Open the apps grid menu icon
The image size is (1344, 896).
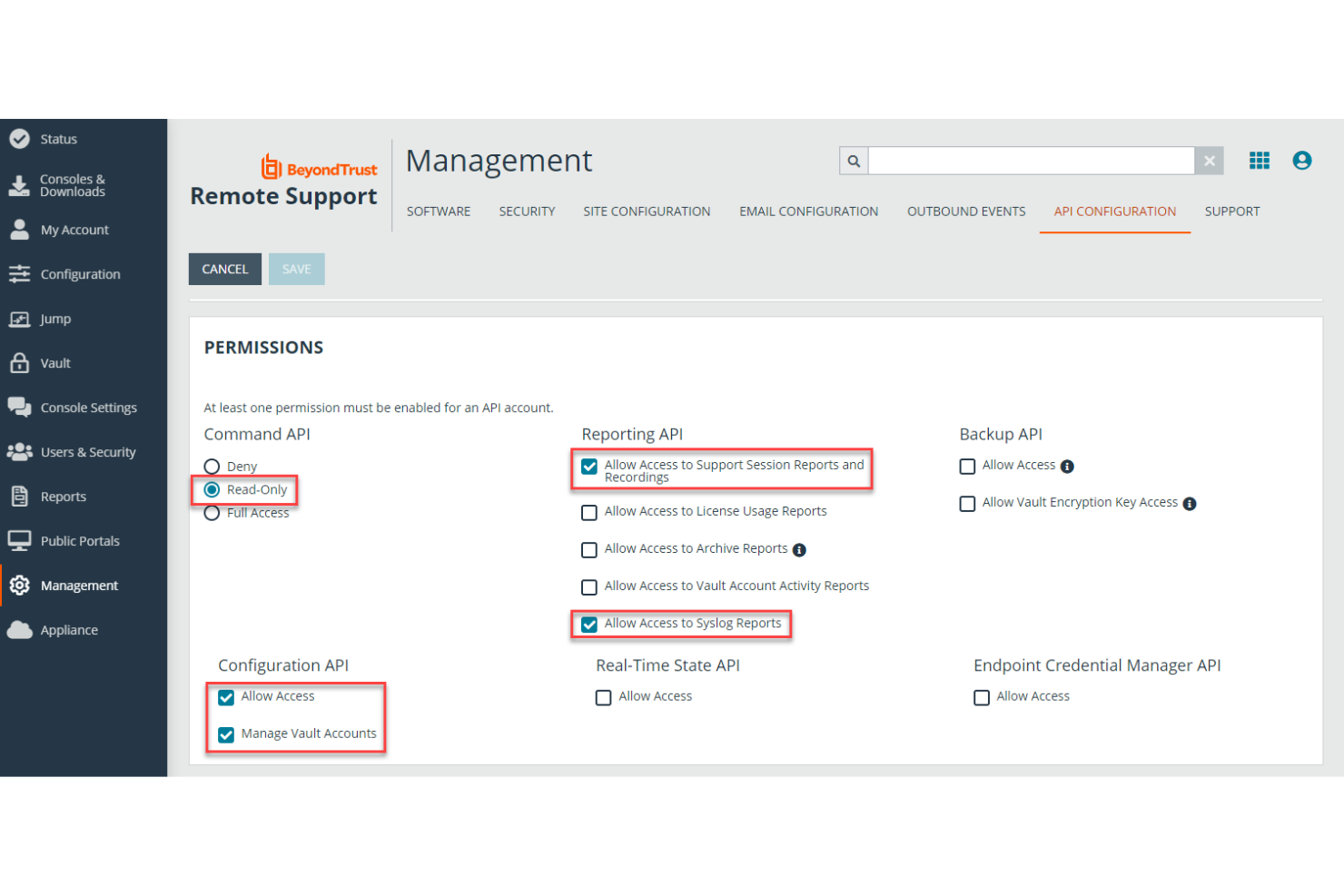[1260, 161]
